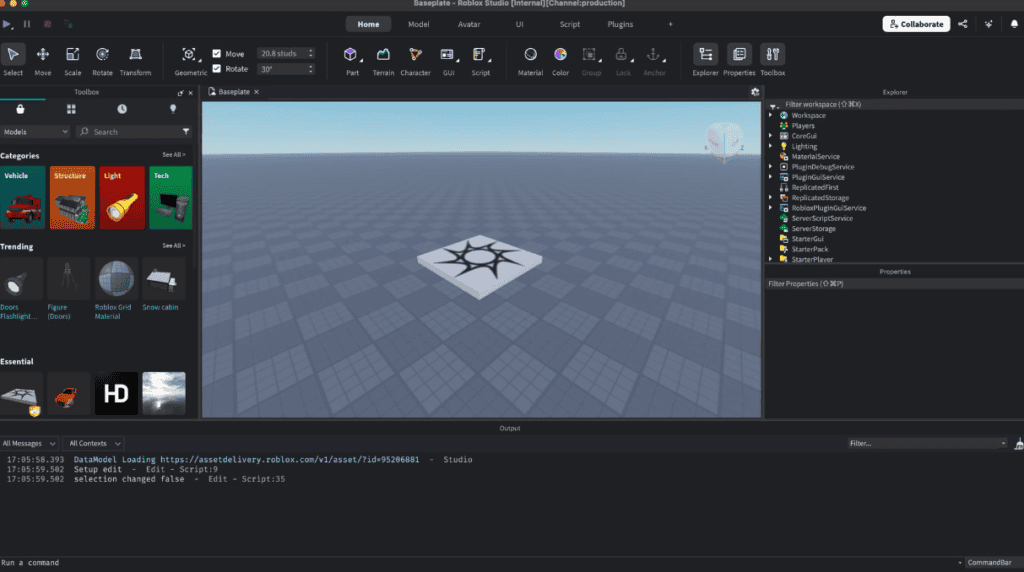Image resolution: width=1024 pixels, height=572 pixels.
Task: Click See All next to Trending
Action: 174,246
